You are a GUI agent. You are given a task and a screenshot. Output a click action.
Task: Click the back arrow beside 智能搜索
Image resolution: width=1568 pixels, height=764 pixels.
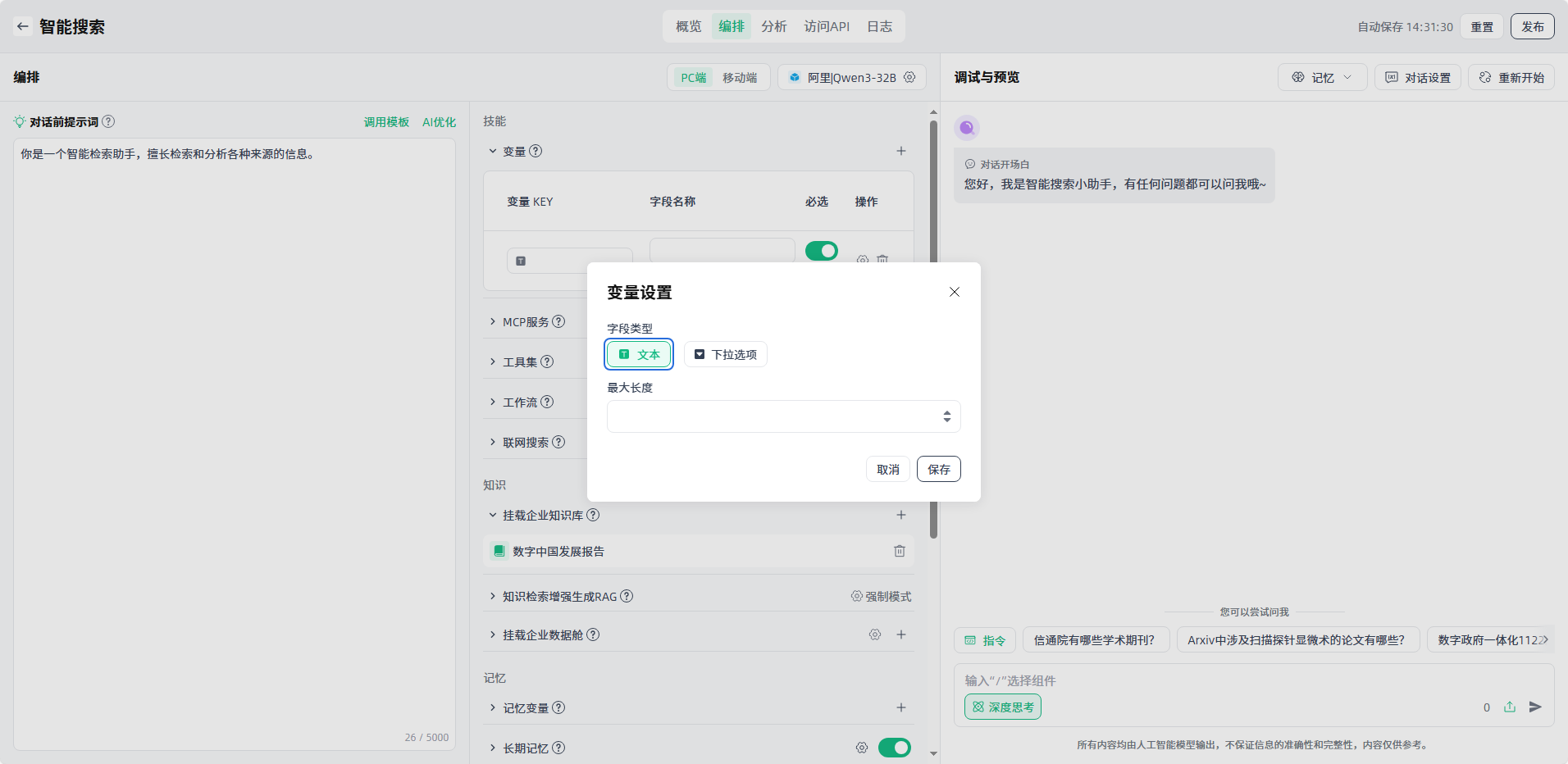(23, 26)
